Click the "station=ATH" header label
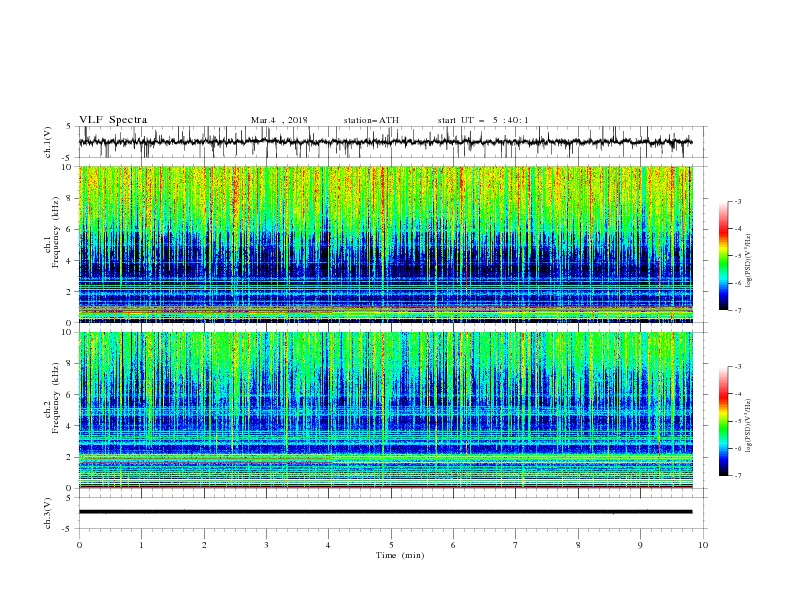The height and width of the screenshot is (612, 792). (x=371, y=120)
